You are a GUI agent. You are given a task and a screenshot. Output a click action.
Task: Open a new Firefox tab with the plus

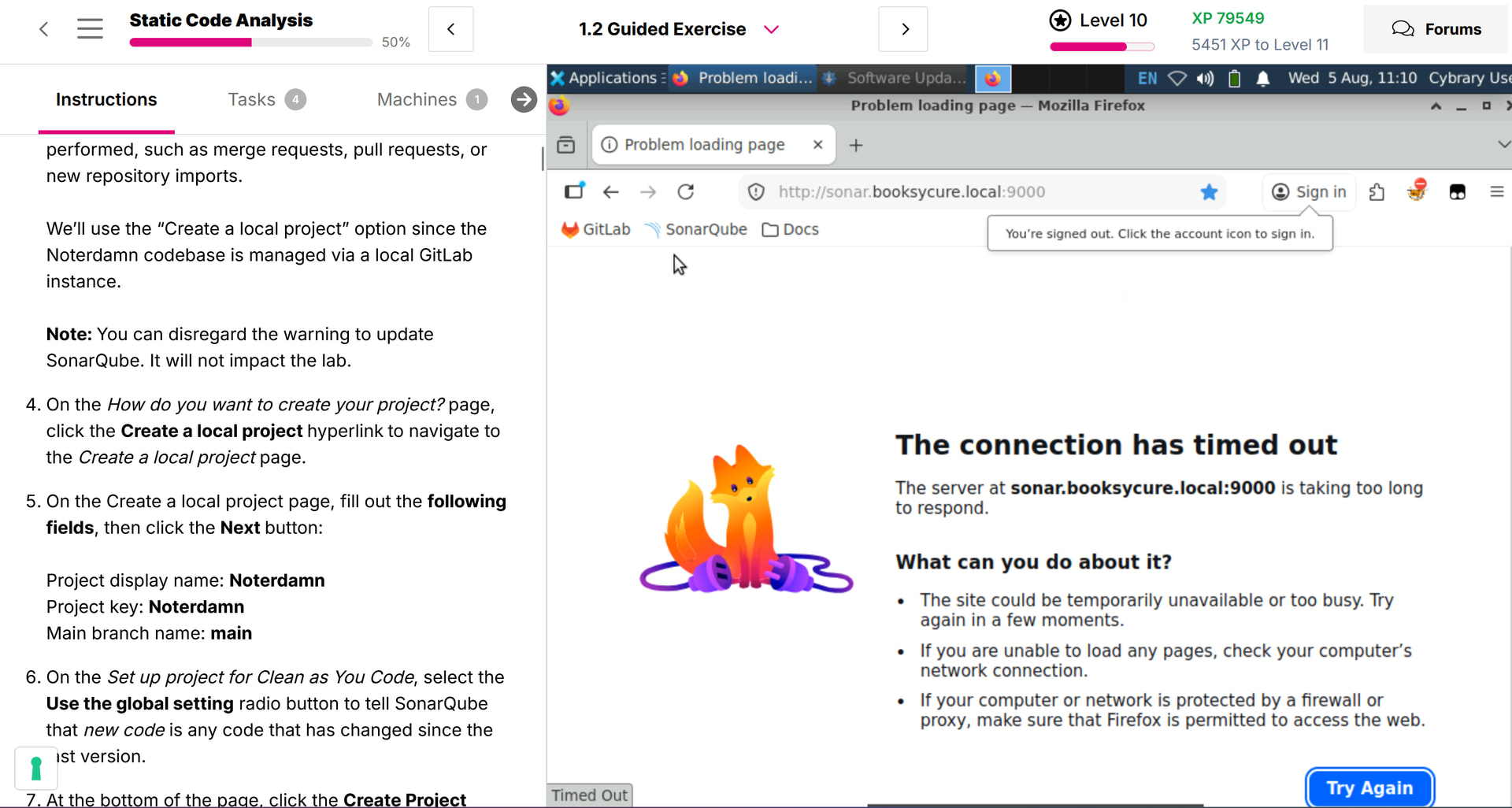(856, 145)
